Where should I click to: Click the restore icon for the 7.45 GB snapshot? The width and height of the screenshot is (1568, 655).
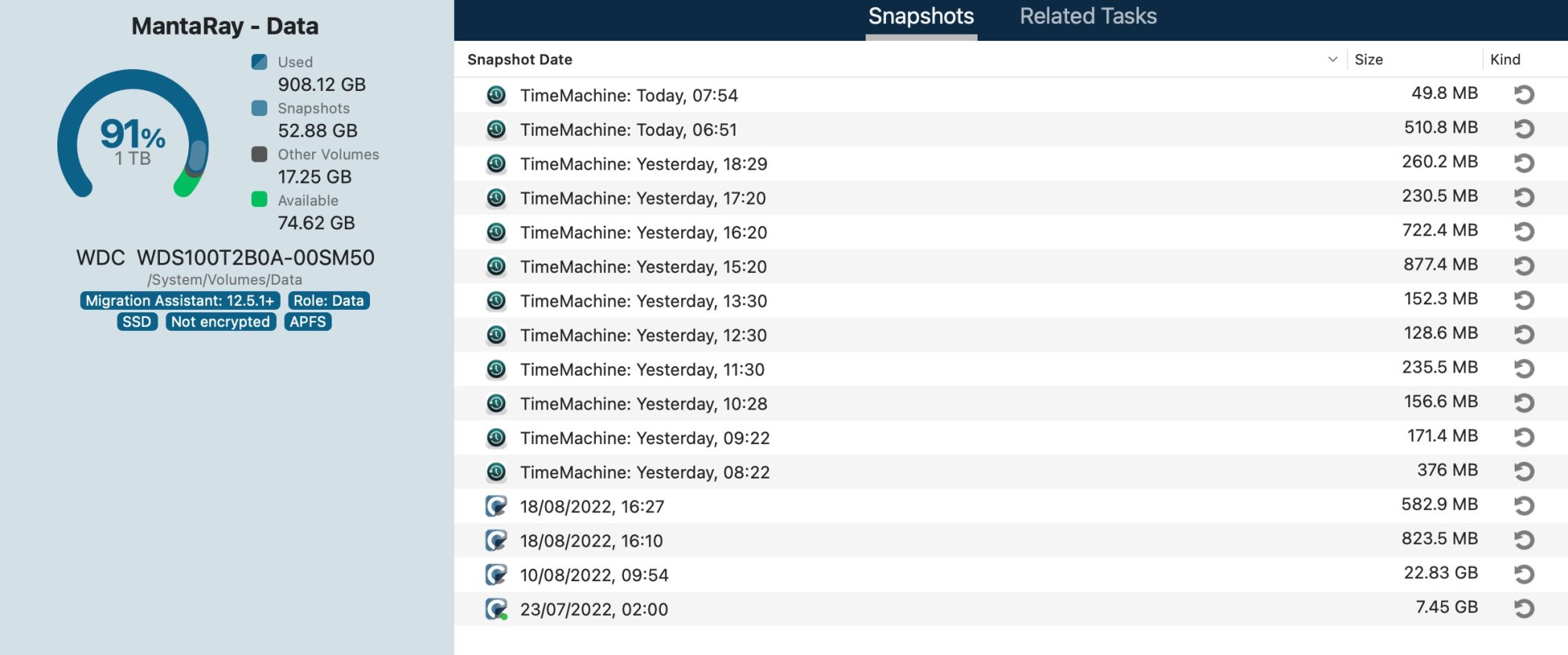click(1523, 609)
